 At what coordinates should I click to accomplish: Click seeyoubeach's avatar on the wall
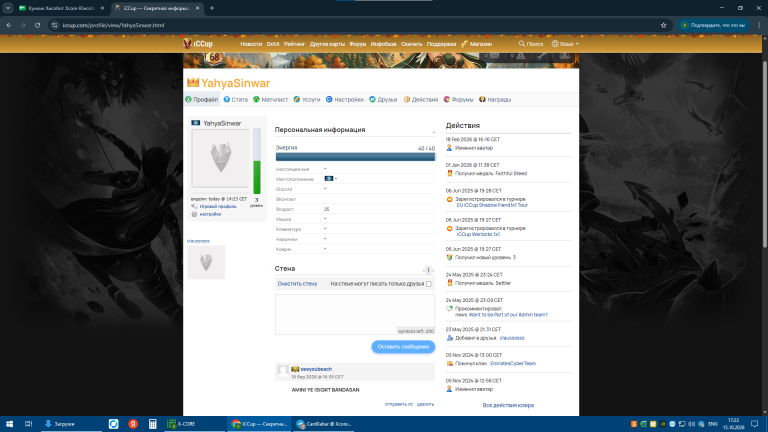point(283,371)
